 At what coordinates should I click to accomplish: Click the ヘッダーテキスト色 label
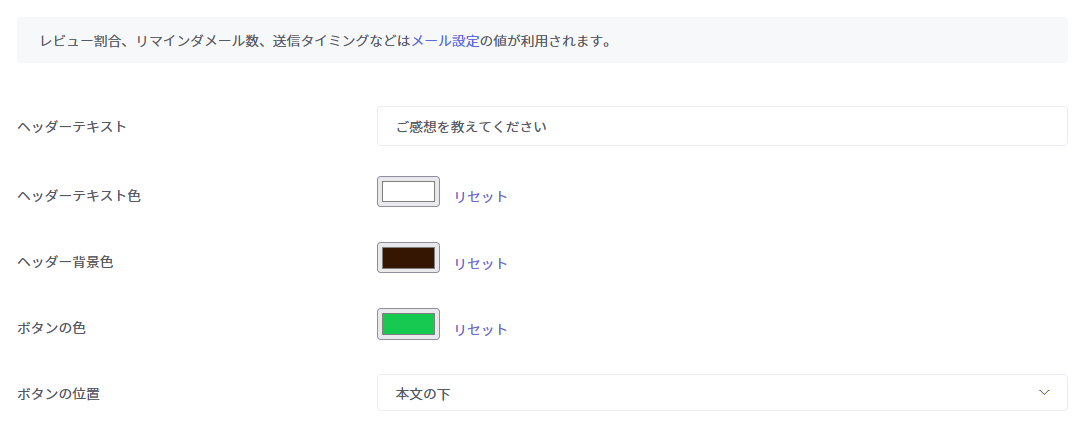(79, 196)
